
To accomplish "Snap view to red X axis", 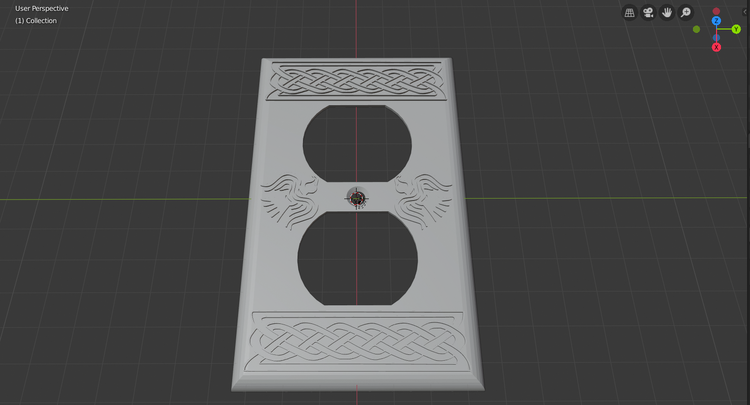I will pyautogui.click(x=716, y=47).
